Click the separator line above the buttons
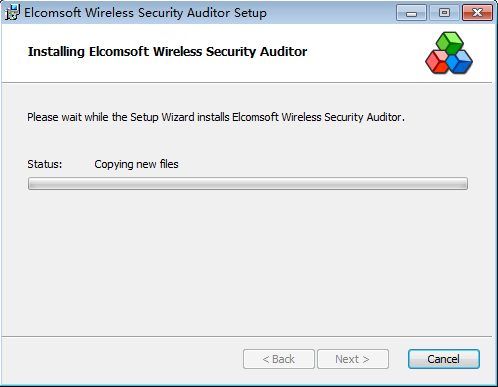Screen dimensions: 498x387 pyautogui.click(x=247, y=336)
